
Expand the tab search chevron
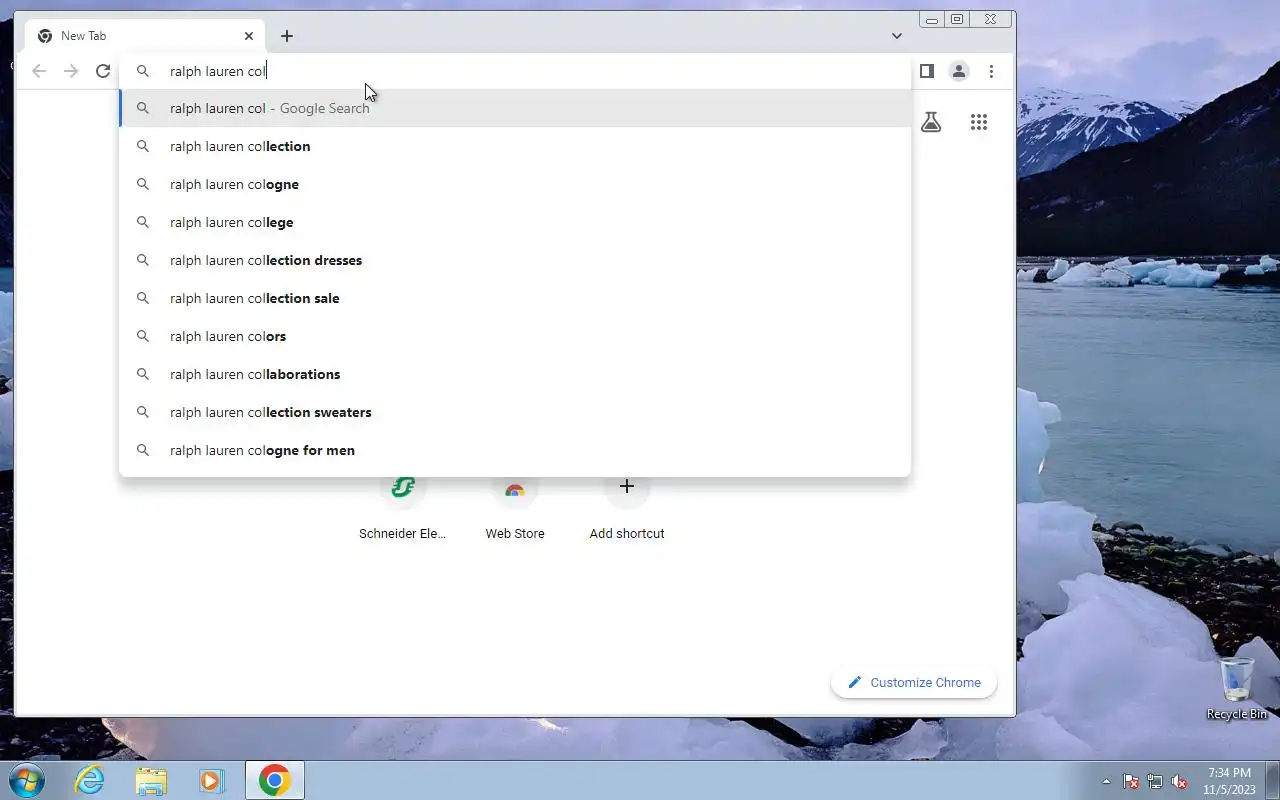pos(897,36)
